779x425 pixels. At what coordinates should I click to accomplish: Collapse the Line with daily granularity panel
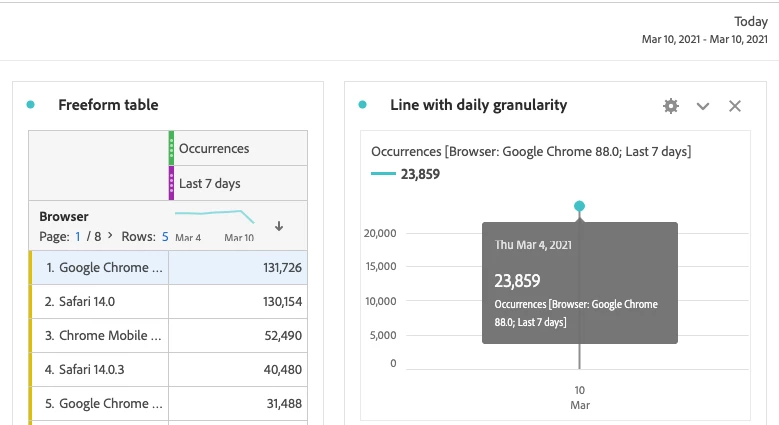point(703,106)
